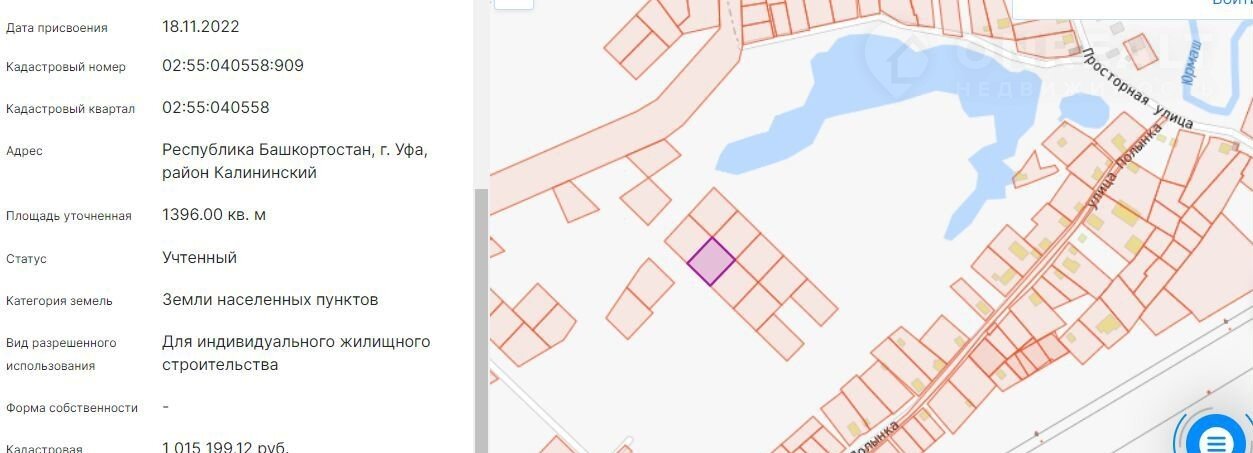Click the Кадастровый квартал value 02:55:040558
Screen dimensions: 1253x453
215,107
